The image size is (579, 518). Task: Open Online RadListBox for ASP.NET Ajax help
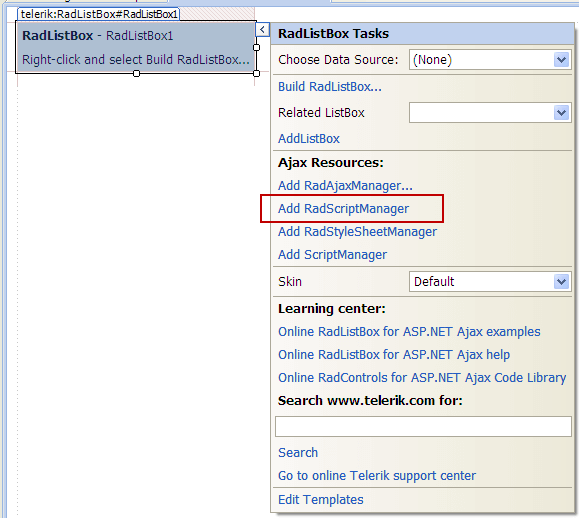pos(394,354)
